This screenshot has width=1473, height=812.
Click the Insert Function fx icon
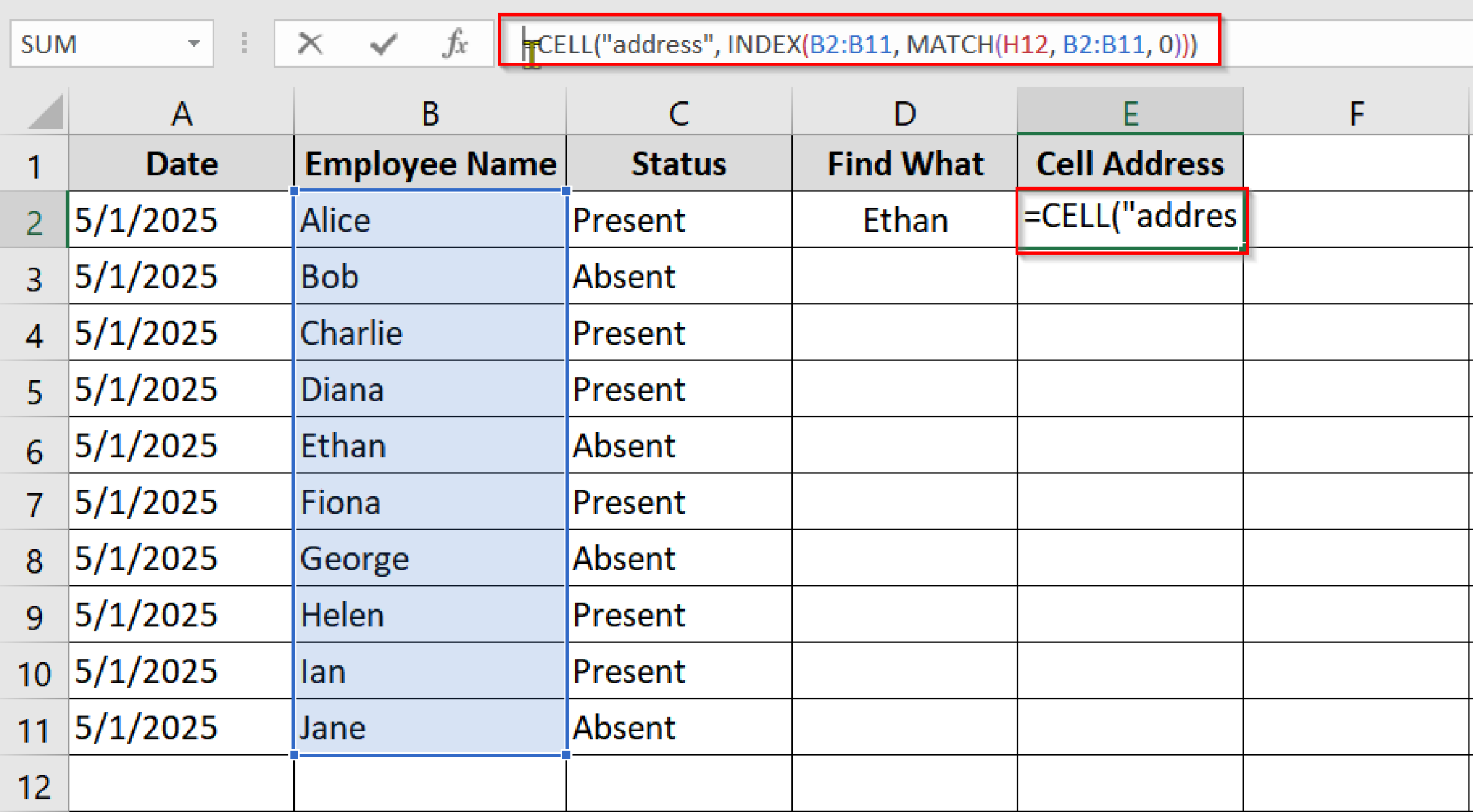pyautogui.click(x=455, y=43)
